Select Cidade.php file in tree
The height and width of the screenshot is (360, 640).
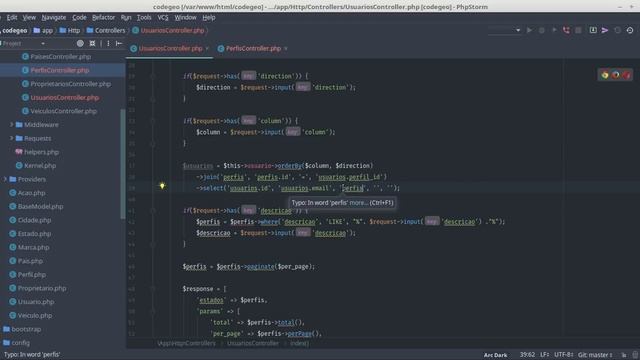tap(34, 220)
